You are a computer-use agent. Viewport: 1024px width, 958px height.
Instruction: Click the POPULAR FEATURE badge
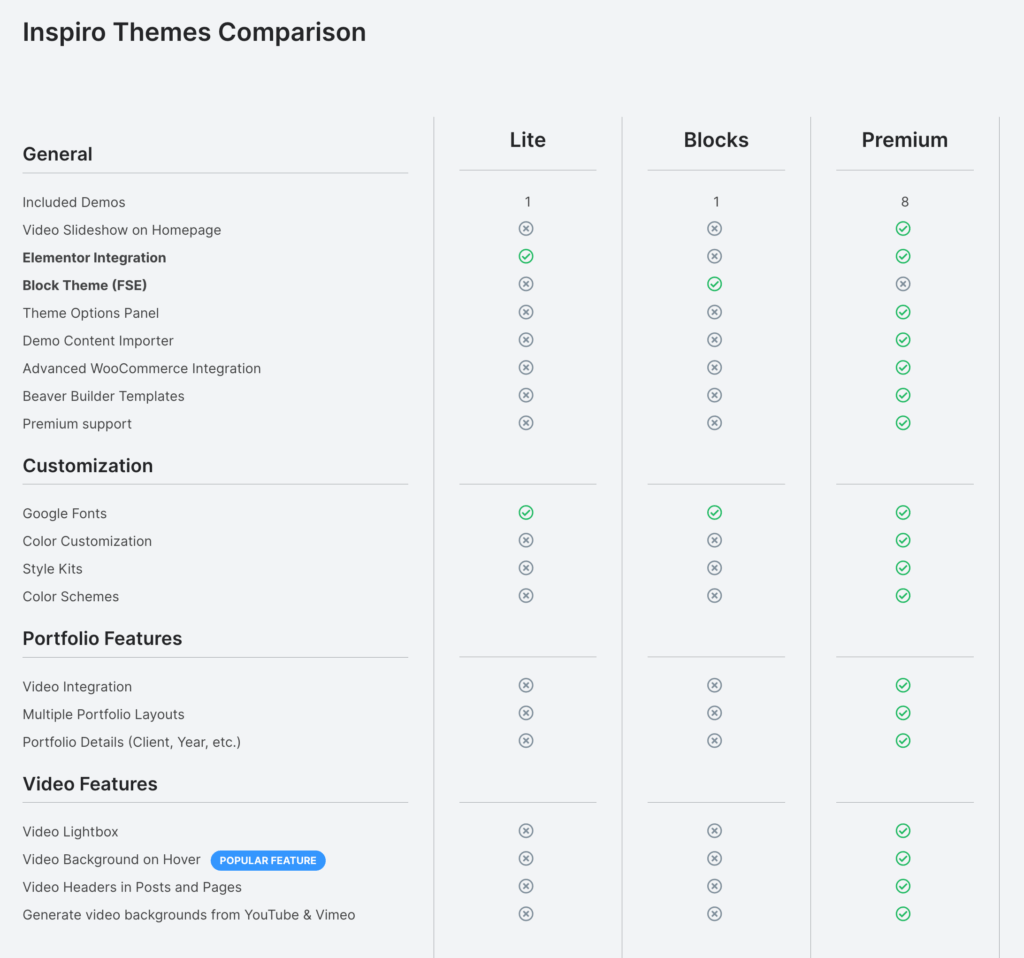(x=268, y=860)
